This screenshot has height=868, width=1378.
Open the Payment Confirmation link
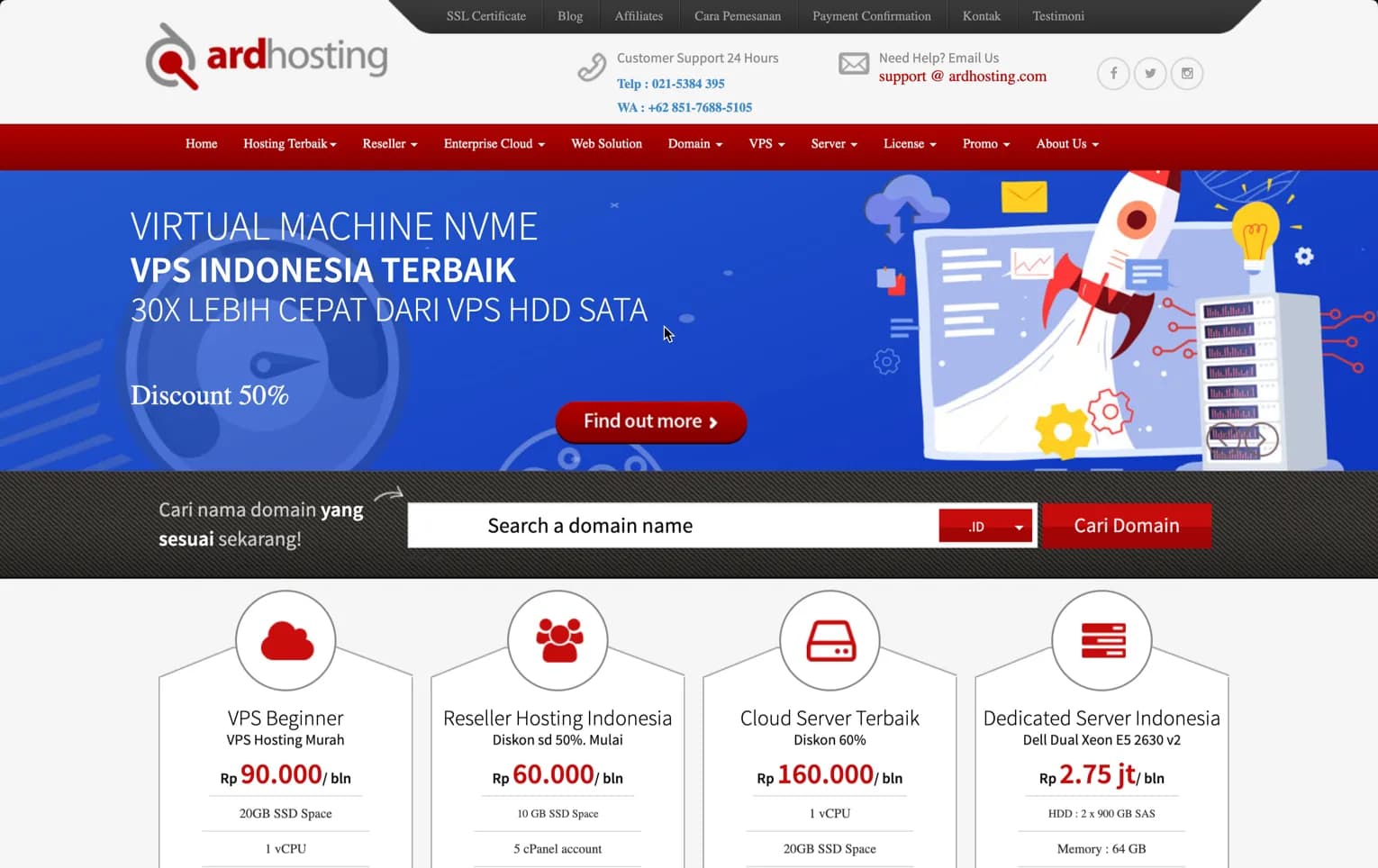(871, 15)
